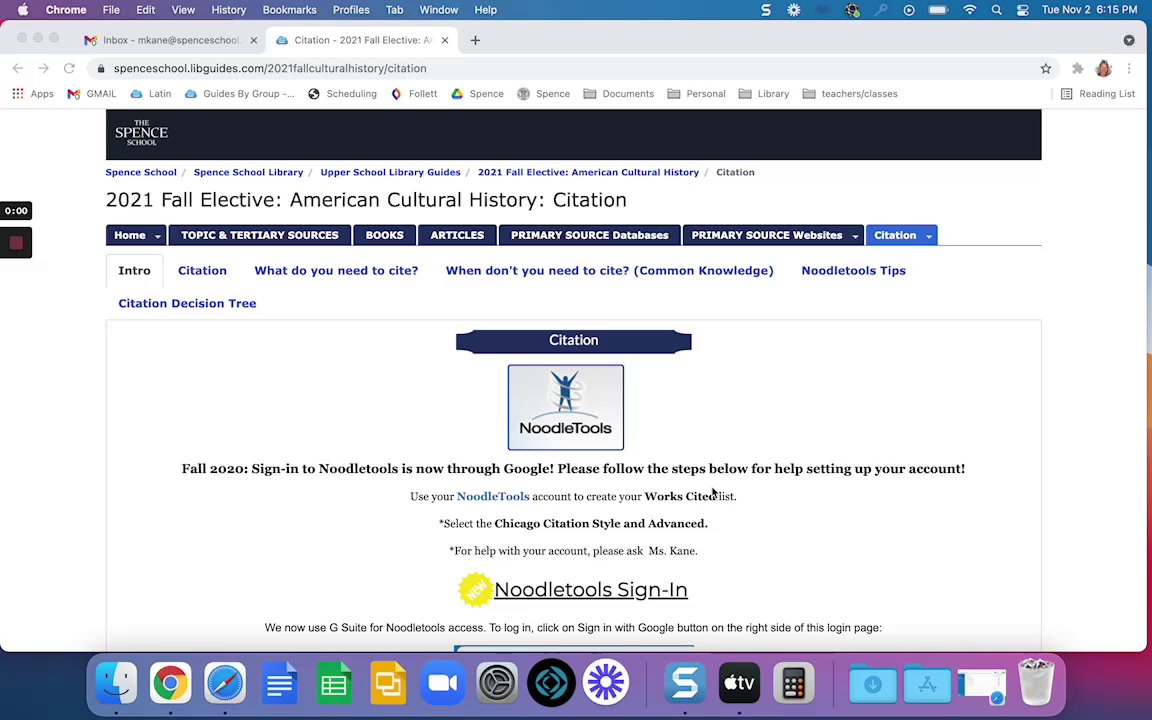
Task: Click the Spence School header logo
Action: click(x=142, y=133)
